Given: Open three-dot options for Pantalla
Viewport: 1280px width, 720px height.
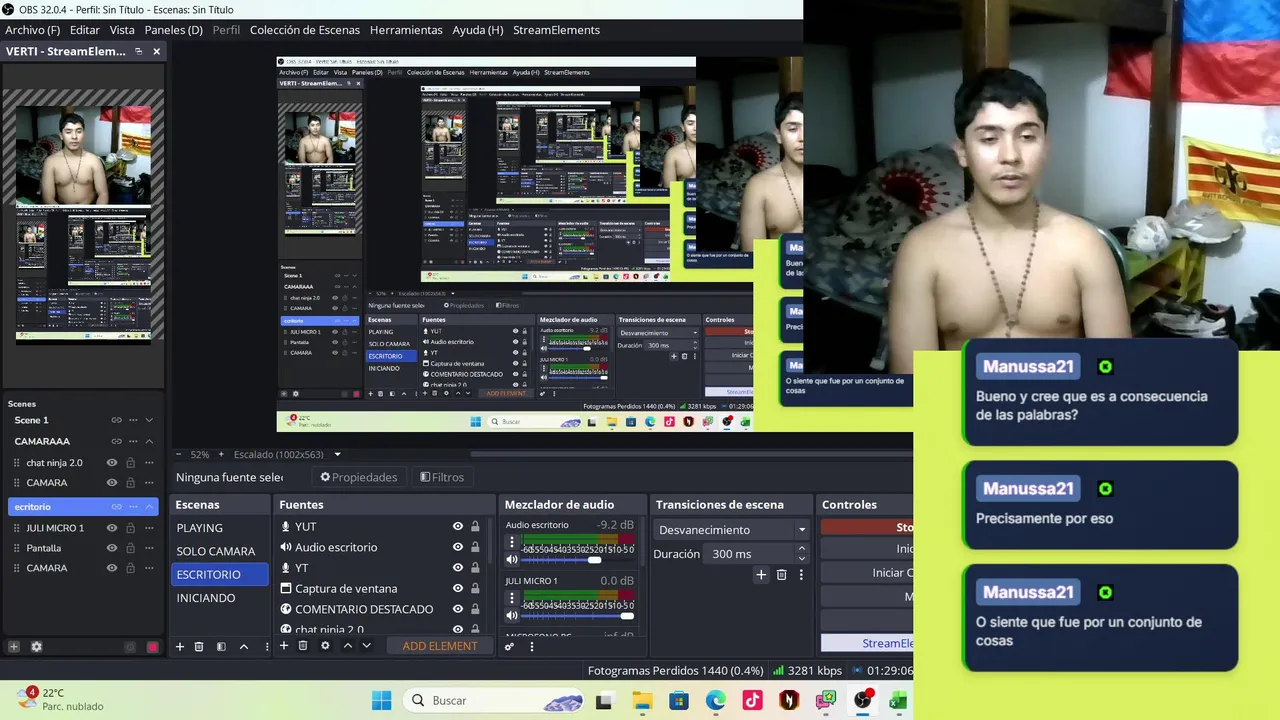Looking at the screenshot, I should [x=149, y=548].
